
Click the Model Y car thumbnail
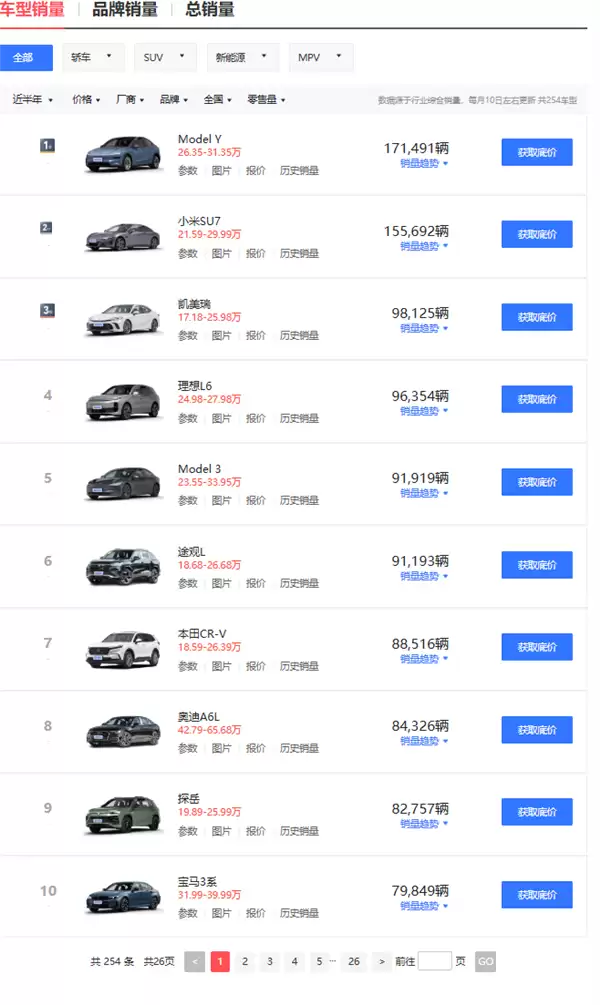[122, 154]
